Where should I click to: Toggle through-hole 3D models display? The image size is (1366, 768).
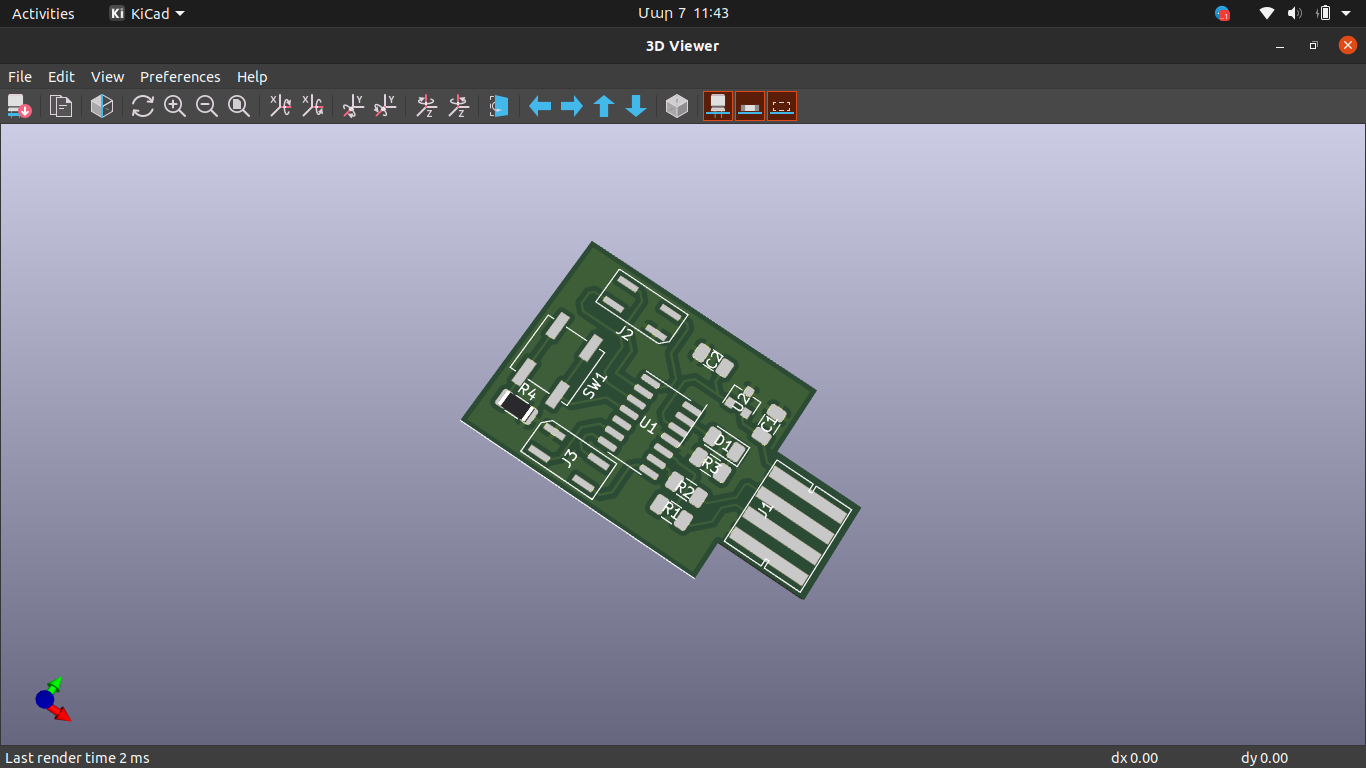tap(718, 106)
